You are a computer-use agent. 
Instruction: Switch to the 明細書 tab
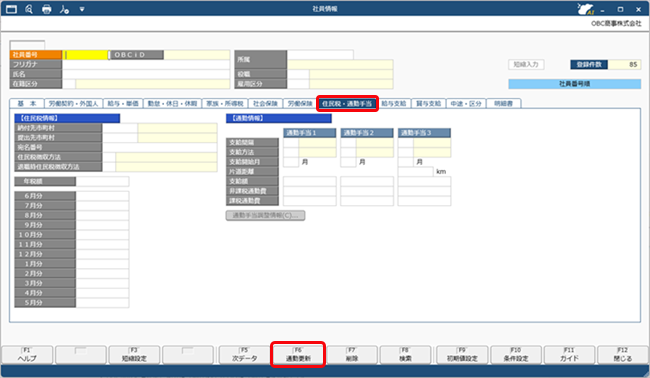pyautogui.click(x=504, y=103)
